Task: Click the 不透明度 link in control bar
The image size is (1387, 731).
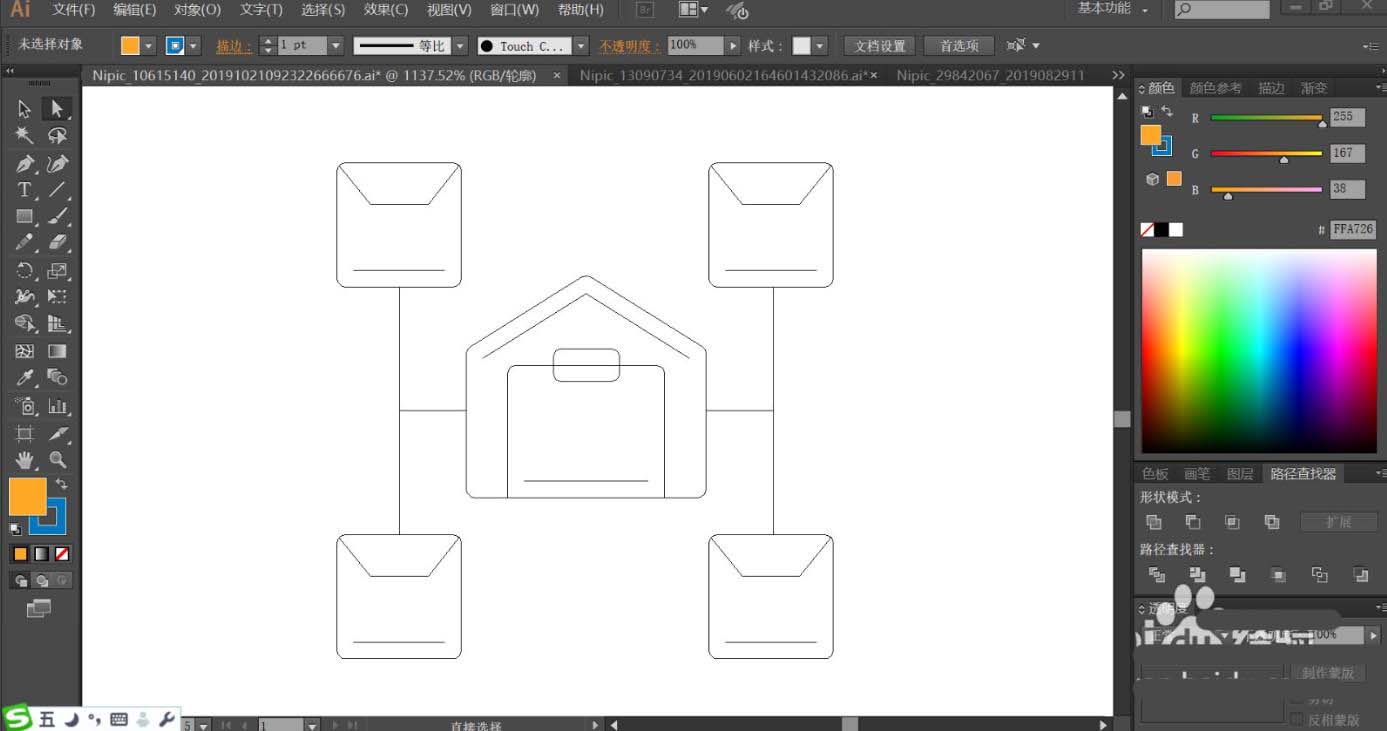Action: tap(629, 46)
